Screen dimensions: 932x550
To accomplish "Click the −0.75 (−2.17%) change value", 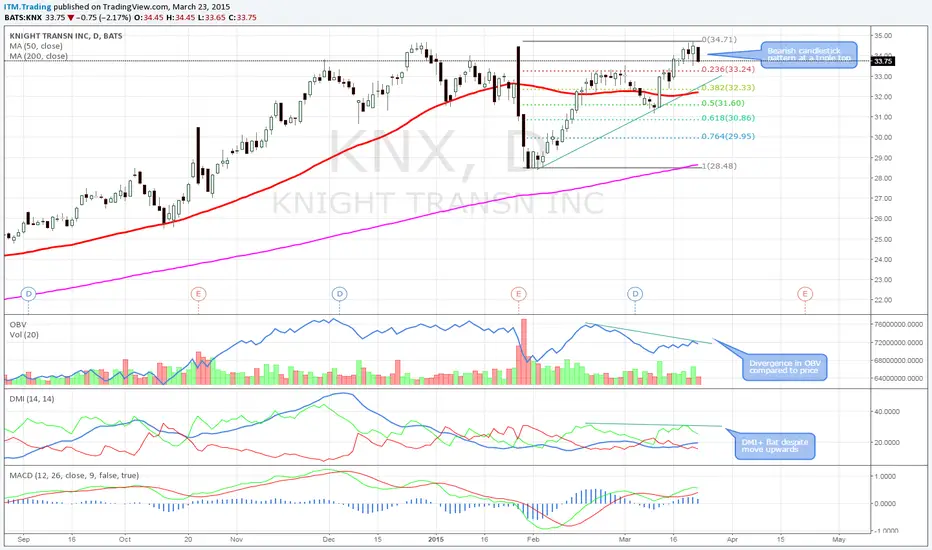I will (x=103, y=18).
